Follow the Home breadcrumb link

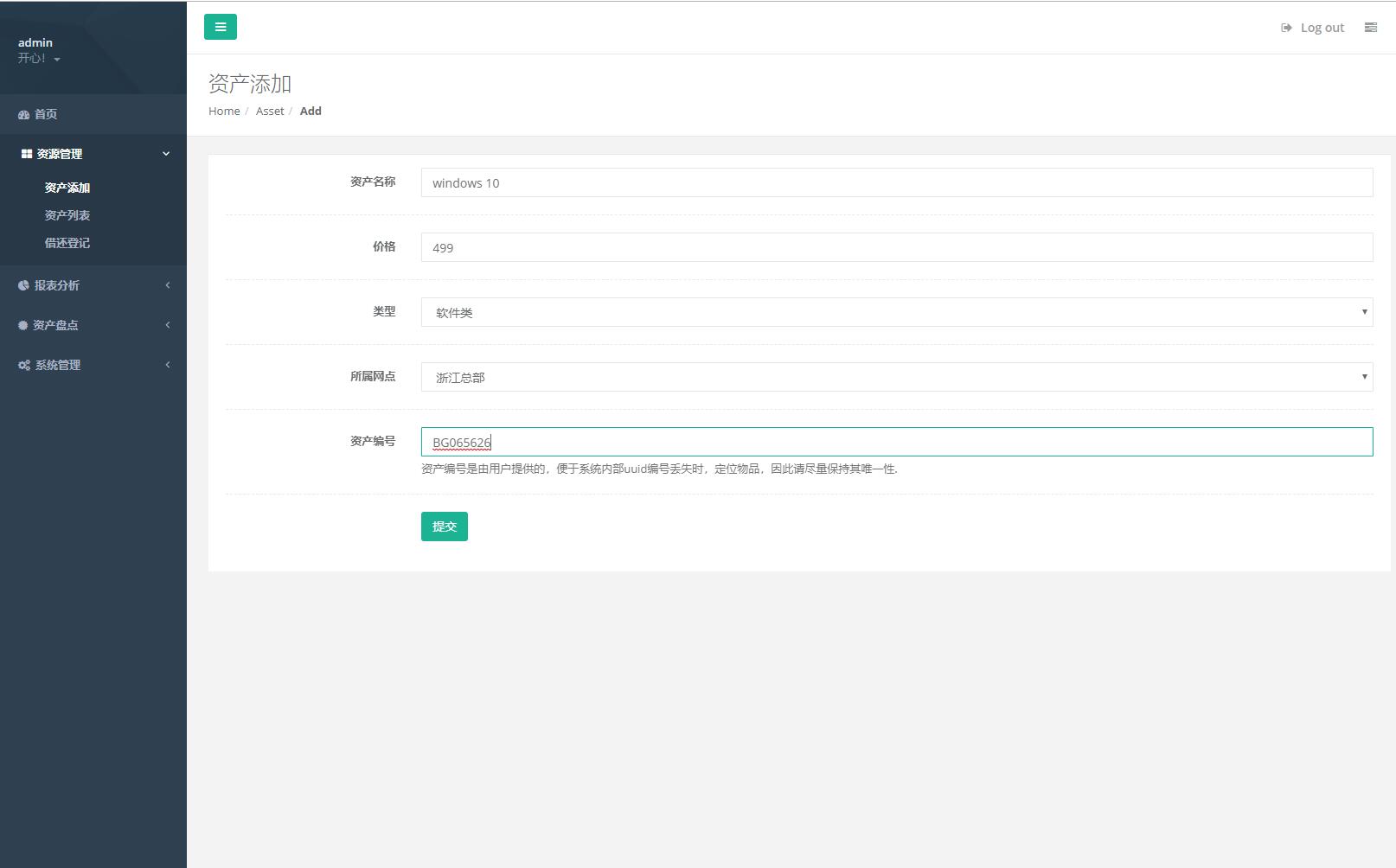[x=224, y=111]
